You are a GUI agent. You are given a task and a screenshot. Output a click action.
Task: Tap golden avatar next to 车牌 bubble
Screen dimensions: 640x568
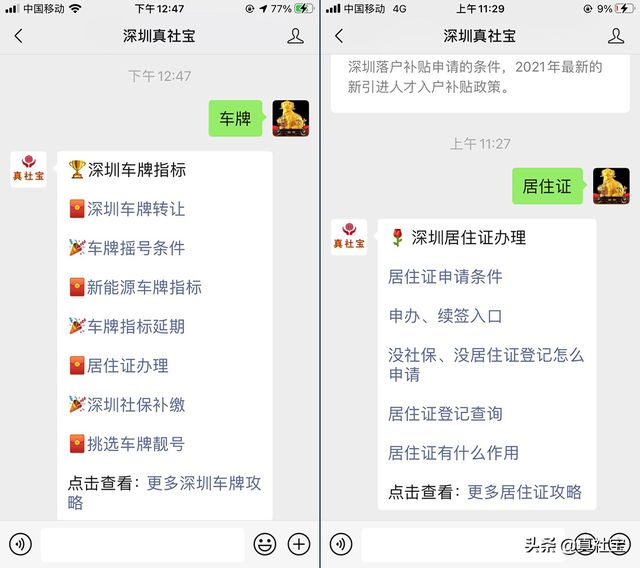click(291, 118)
